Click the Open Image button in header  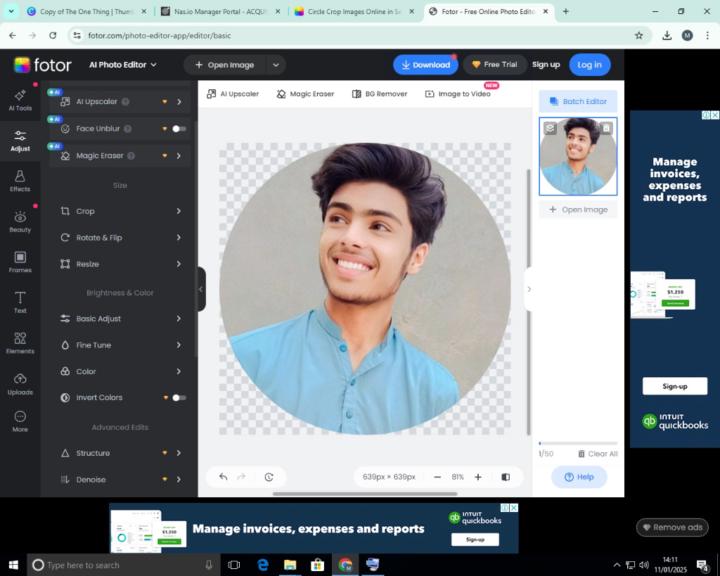pyautogui.click(x=225, y=65)
